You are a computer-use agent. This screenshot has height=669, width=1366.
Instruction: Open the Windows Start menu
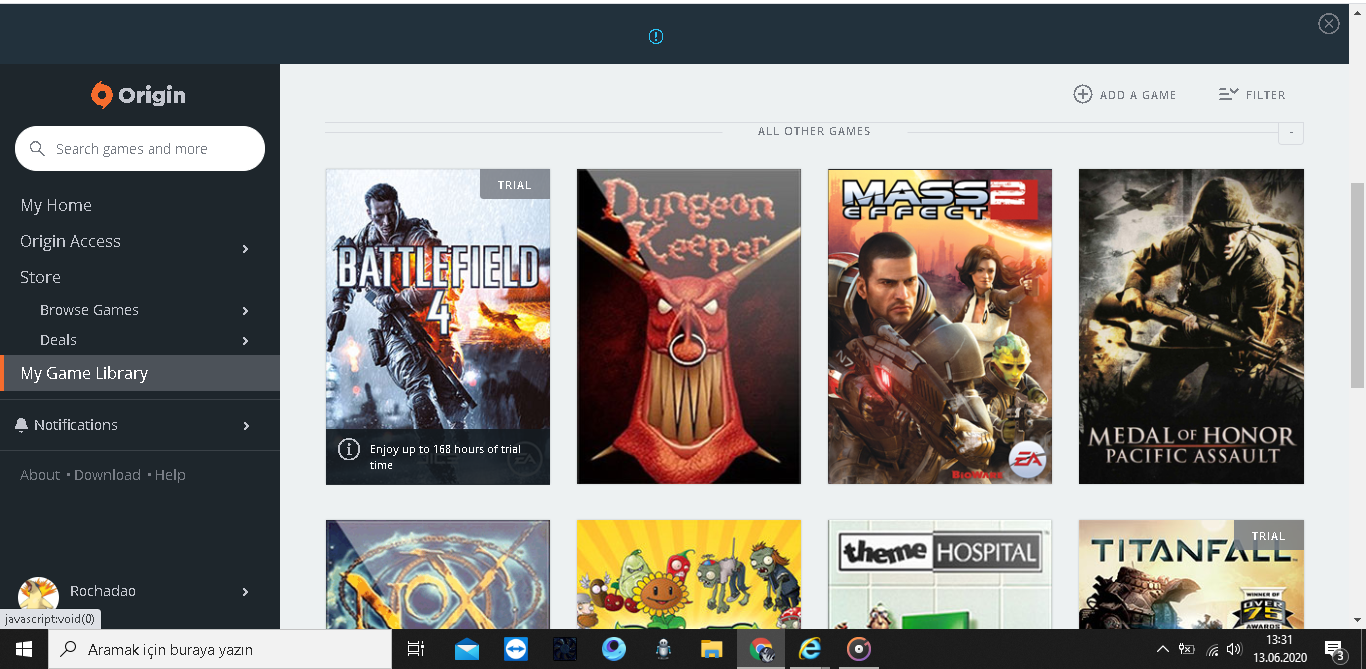coord(24,649)
